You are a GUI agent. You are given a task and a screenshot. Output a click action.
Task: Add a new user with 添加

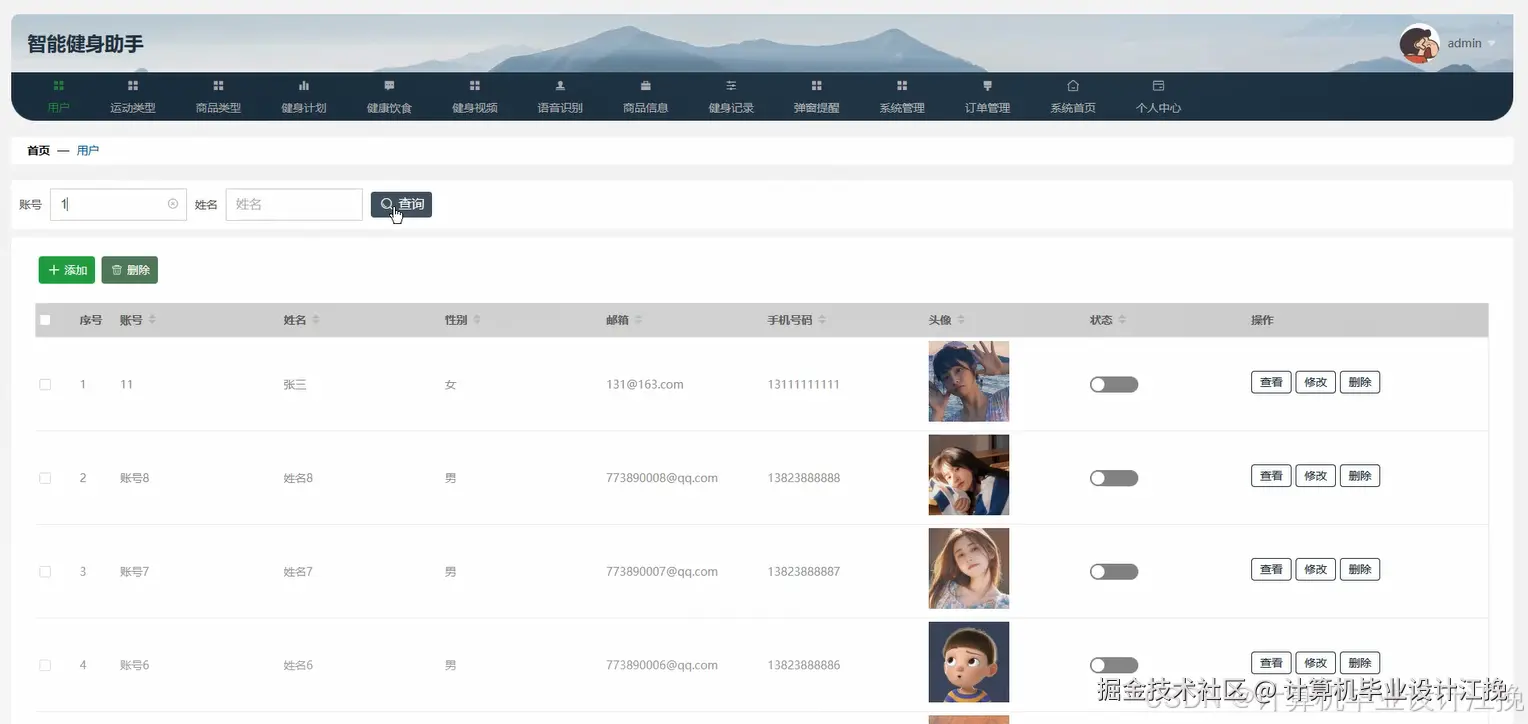click(x=67, y=270)
